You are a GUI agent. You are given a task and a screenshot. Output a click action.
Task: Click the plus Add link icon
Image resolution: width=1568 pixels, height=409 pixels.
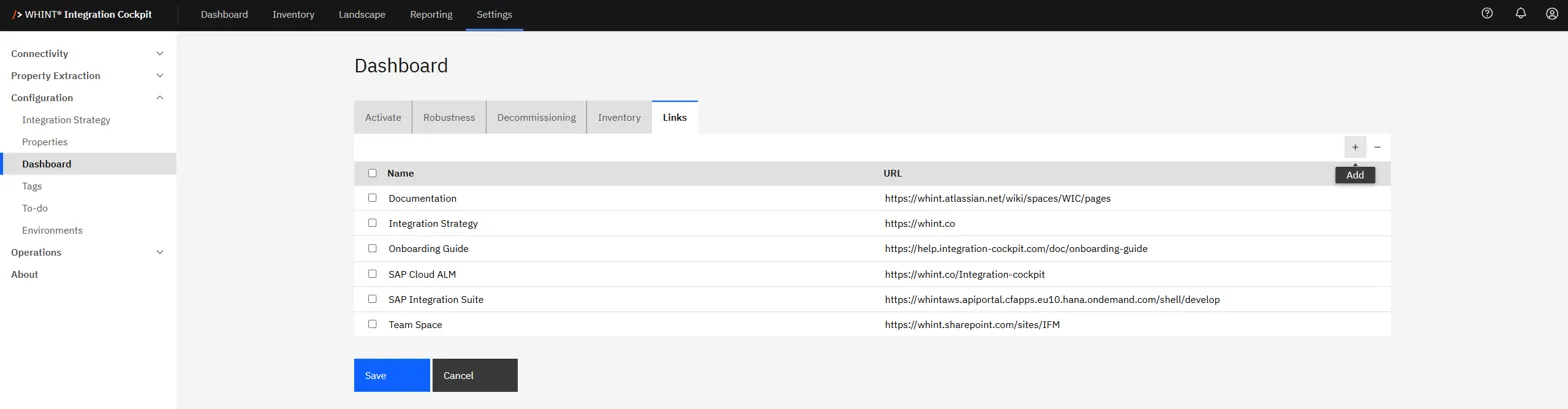point(1355,147)
